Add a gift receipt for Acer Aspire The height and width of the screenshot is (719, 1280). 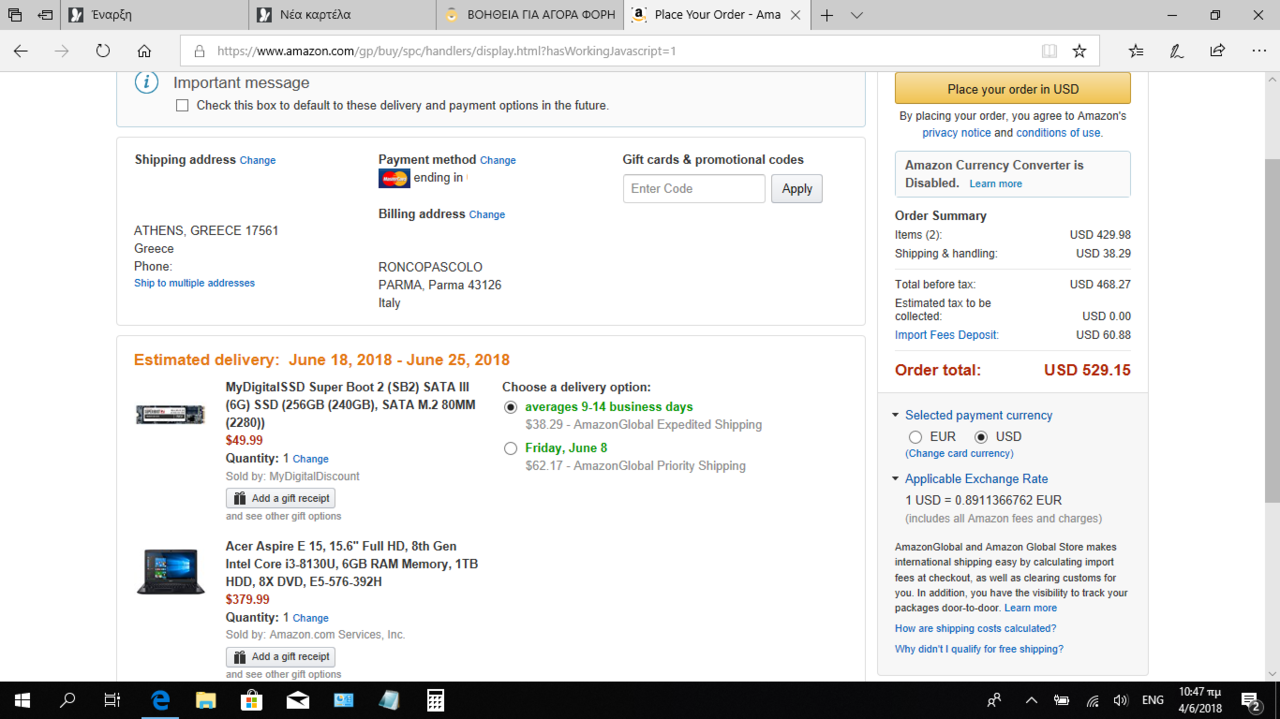click(x=281, y=657)
